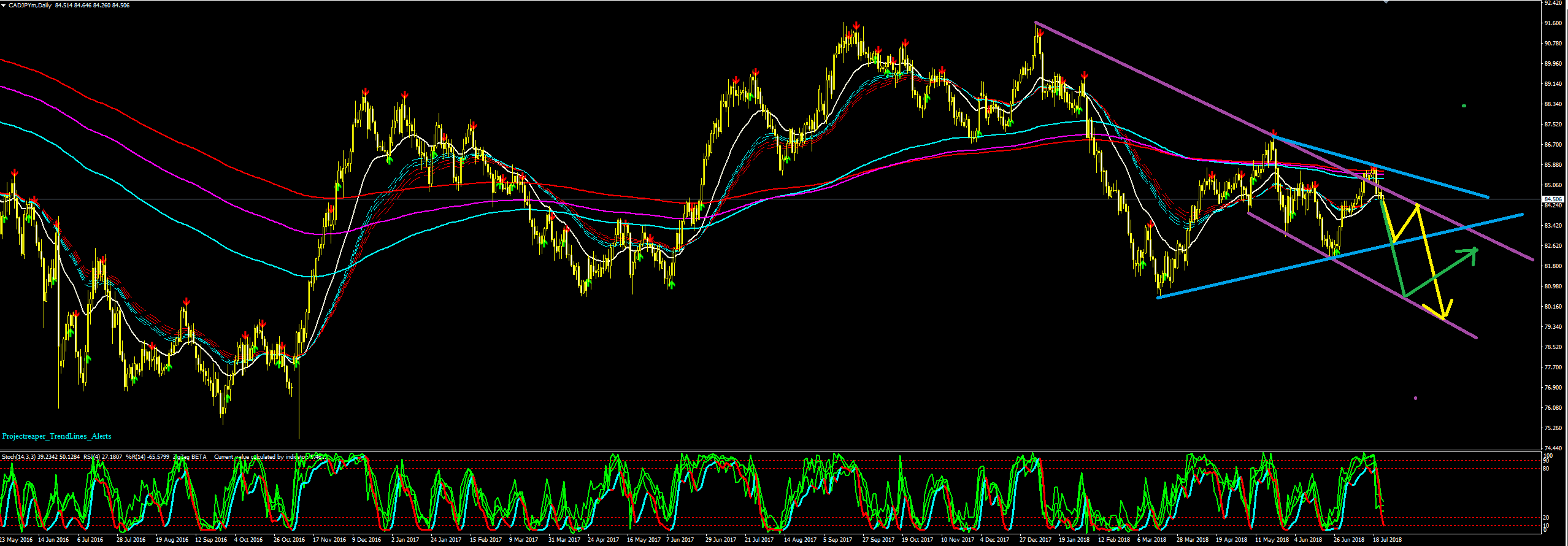Click the 16 May 2017 date label
This screenshot has width=1568, height=546.
[642, 540]
